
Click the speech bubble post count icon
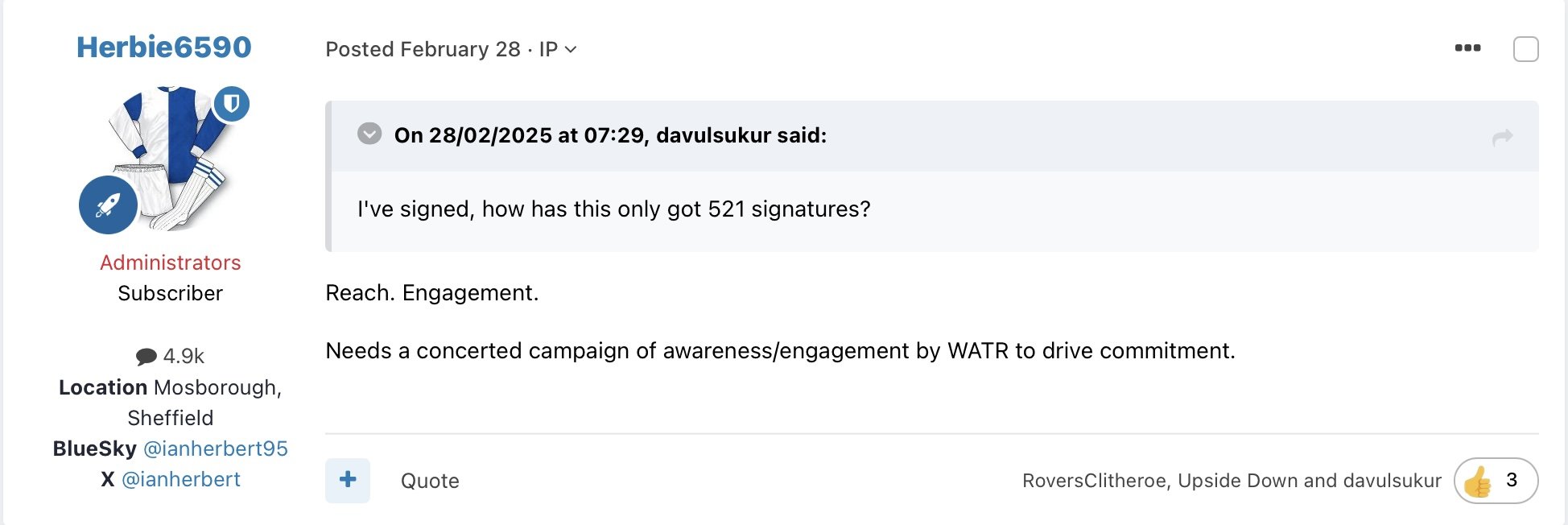click(x=146, y=356)
